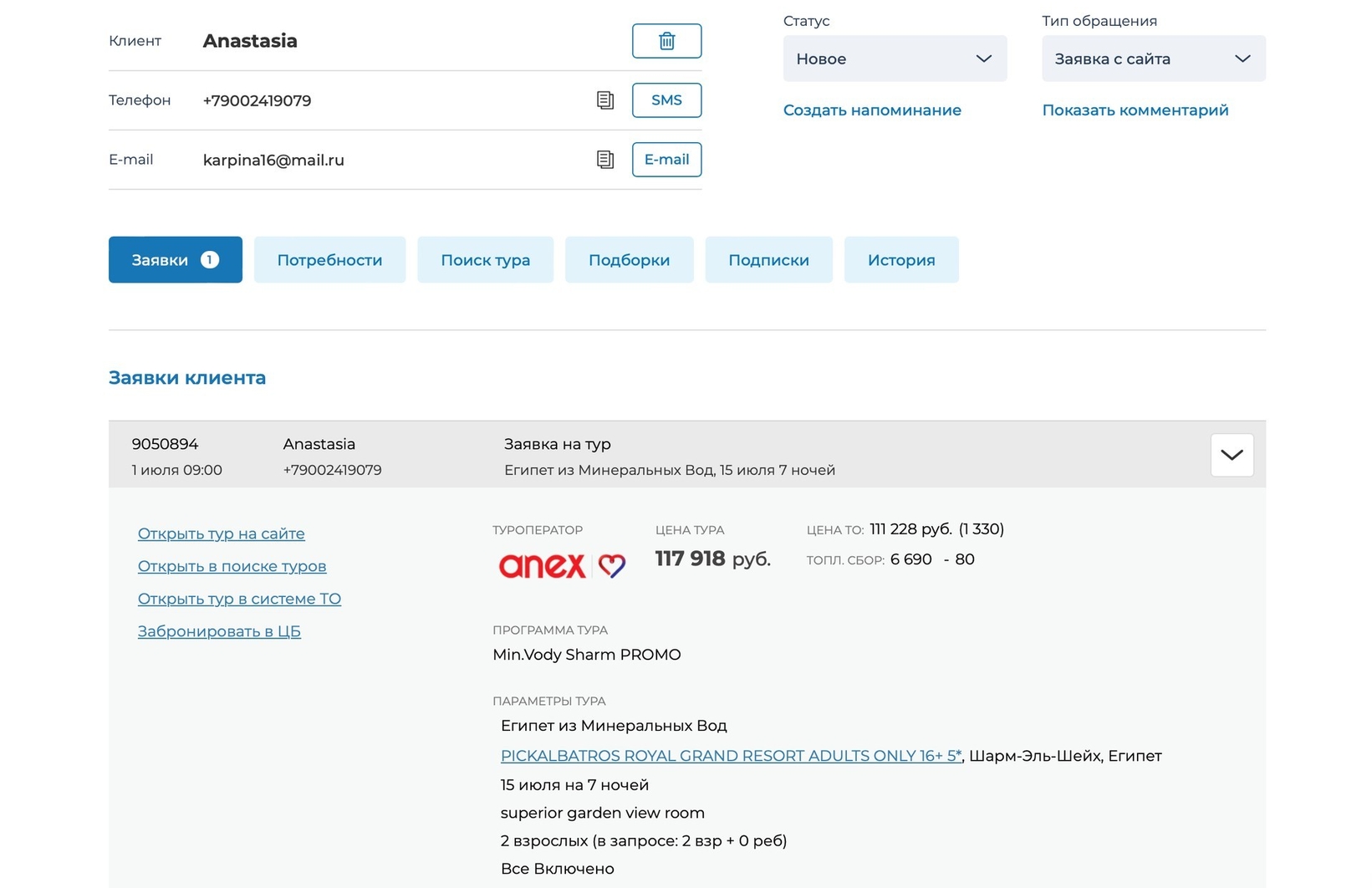Click Забронировать в ЦБ link
The width and height of the screenshot is (1372, 888).
point(219,631)
